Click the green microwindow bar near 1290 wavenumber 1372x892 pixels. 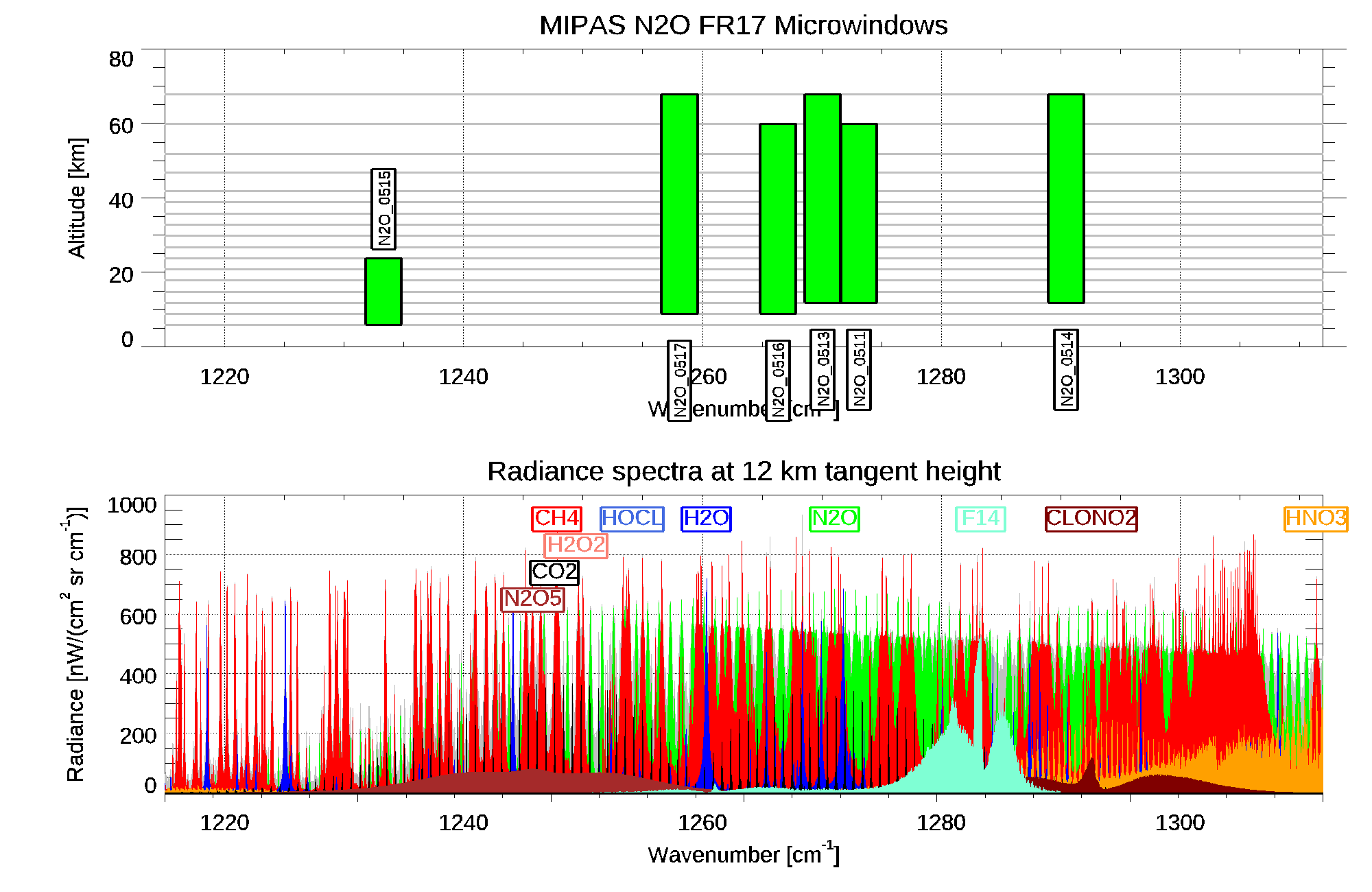(1066, 198)
